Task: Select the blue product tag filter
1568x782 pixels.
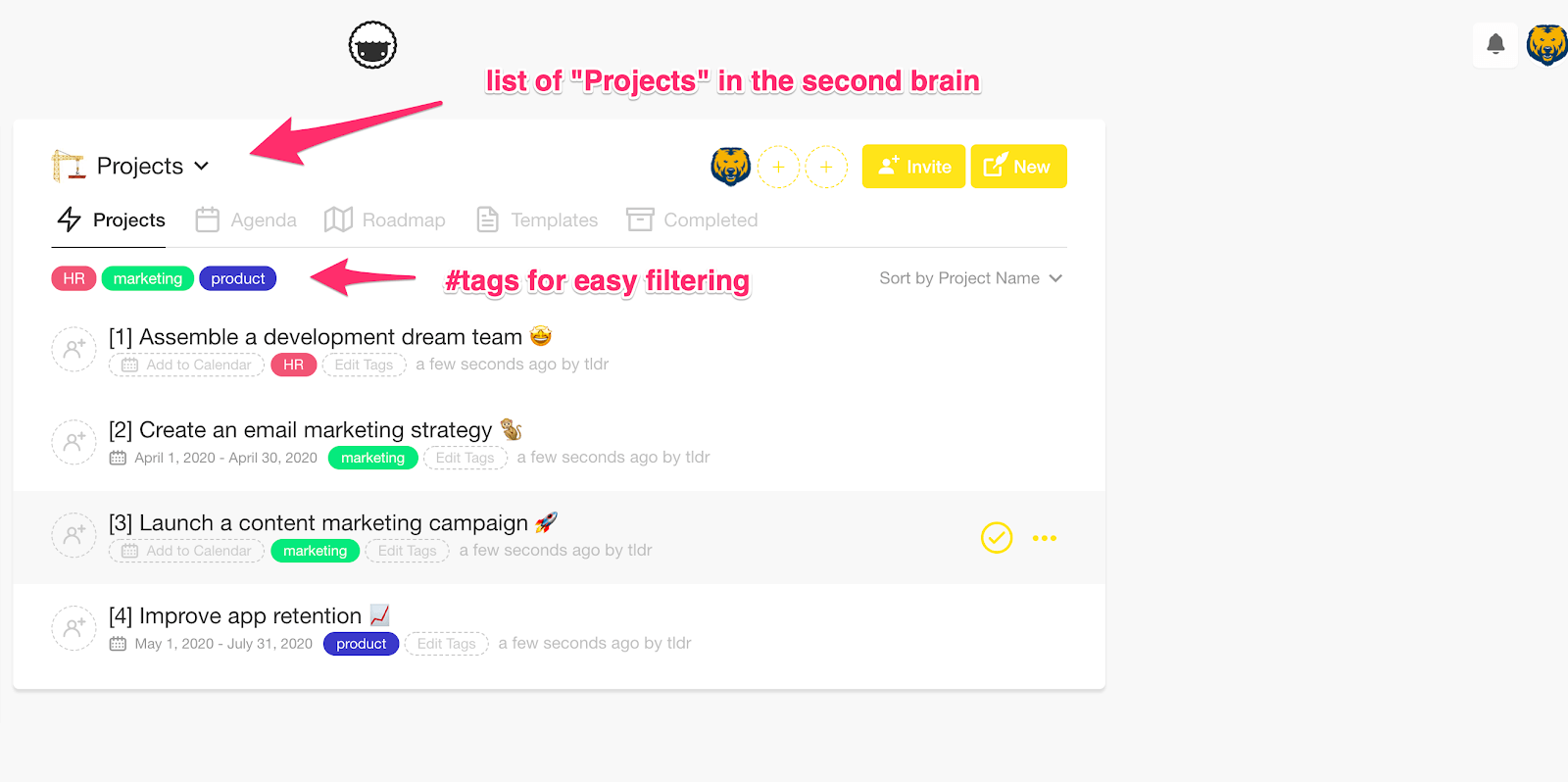Action: pyautogui.click(x=238, y=278)
